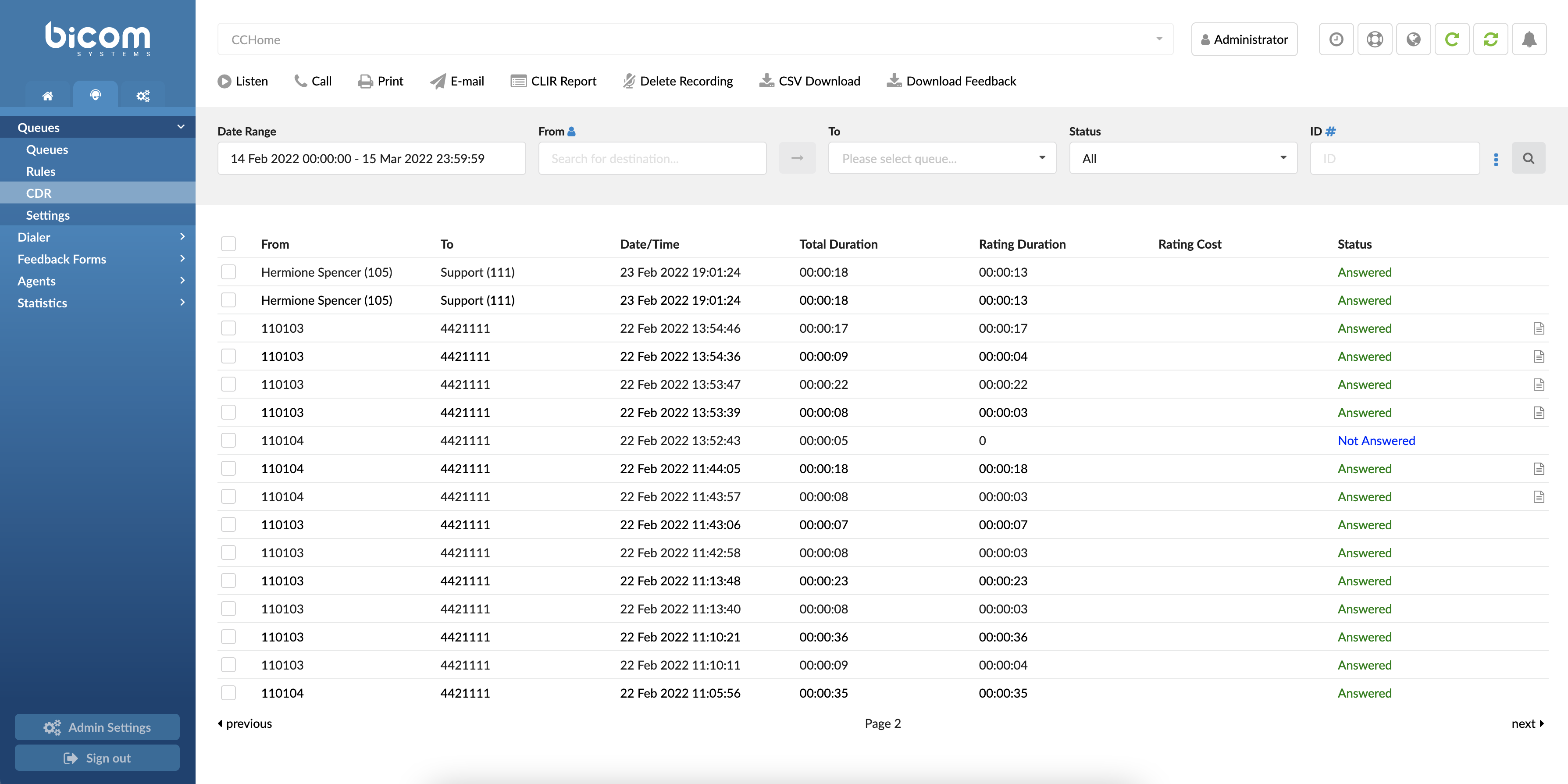The width and height of the screenshot is (1568, 784).
Task: Check the row dated 22 Feb 2022 11:43:06
Action: pos(228,524)
